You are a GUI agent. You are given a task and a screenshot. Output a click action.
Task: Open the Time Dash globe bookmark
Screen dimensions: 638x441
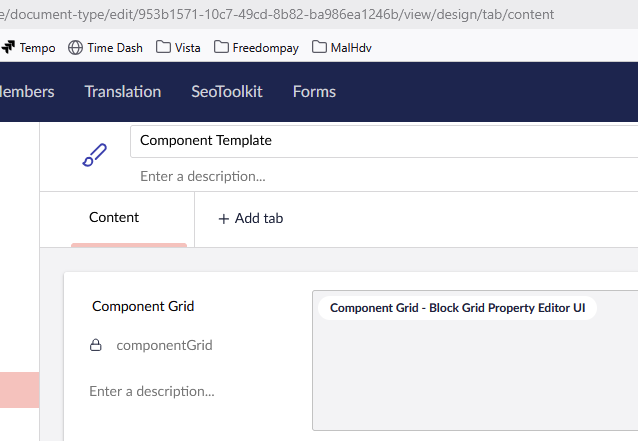(103, 47)
